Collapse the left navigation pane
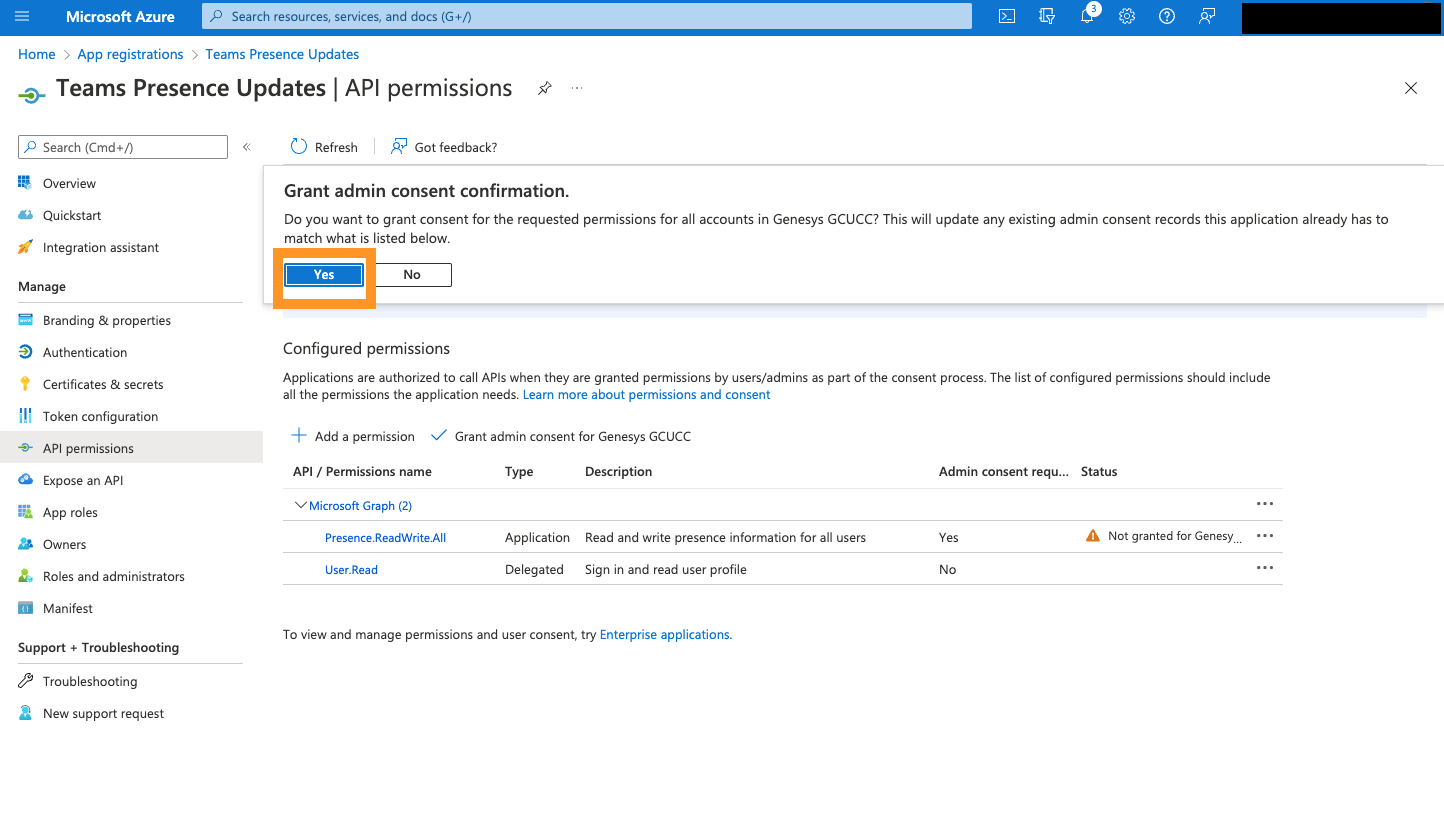1444x827 pixels. pos(246,146)
